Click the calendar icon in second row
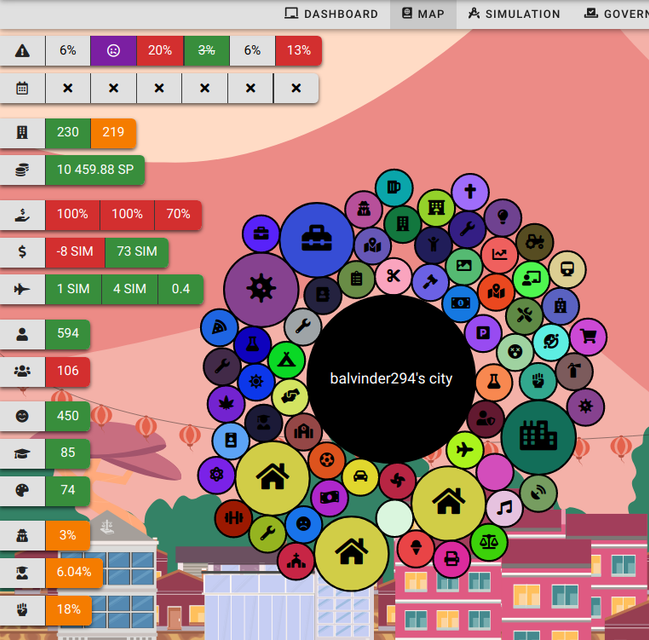649x640 pixels. click(22, 88)
